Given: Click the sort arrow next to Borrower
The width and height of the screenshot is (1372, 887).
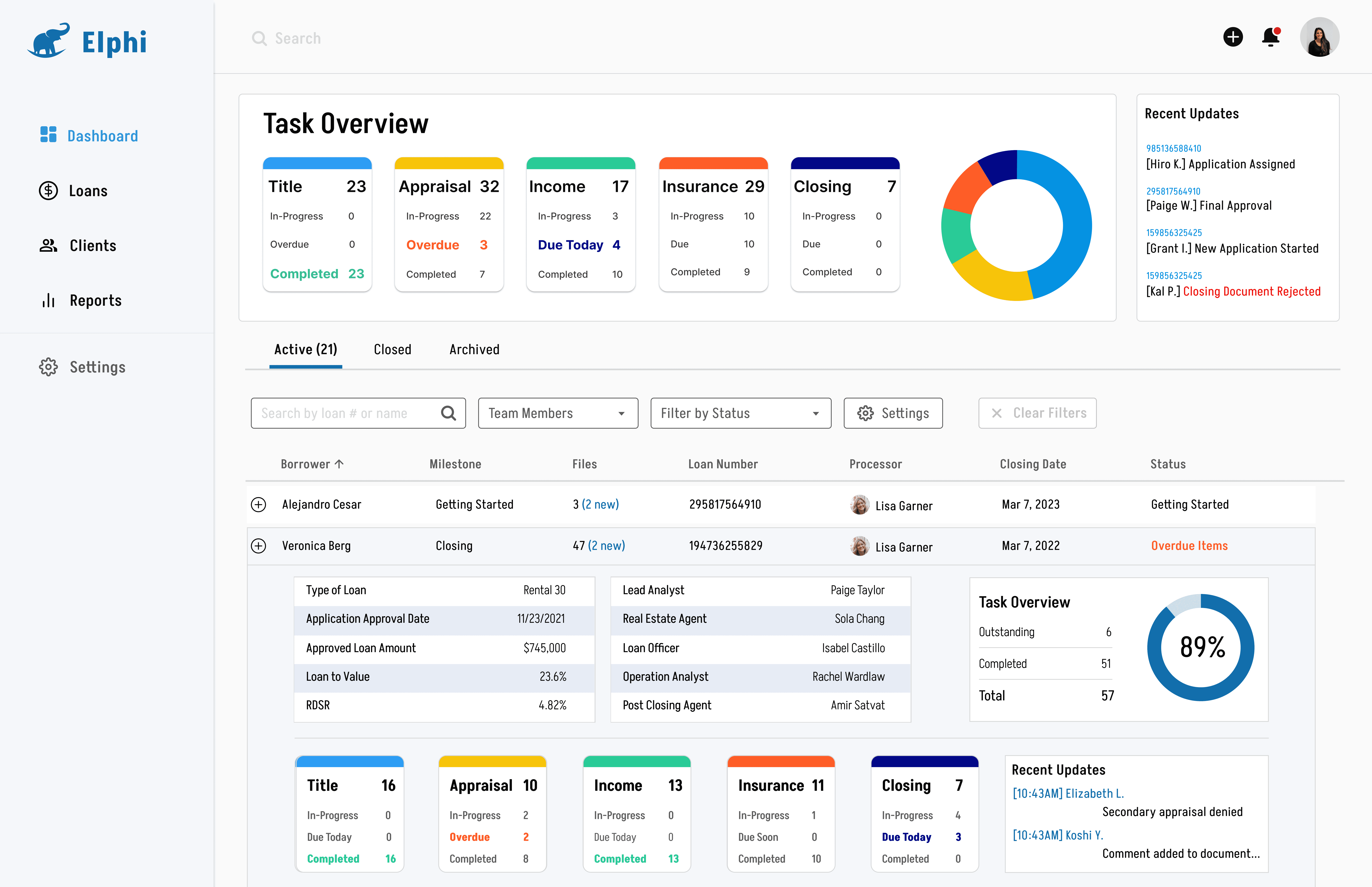Looking at the screenshot, I should [x=339, y=464].
